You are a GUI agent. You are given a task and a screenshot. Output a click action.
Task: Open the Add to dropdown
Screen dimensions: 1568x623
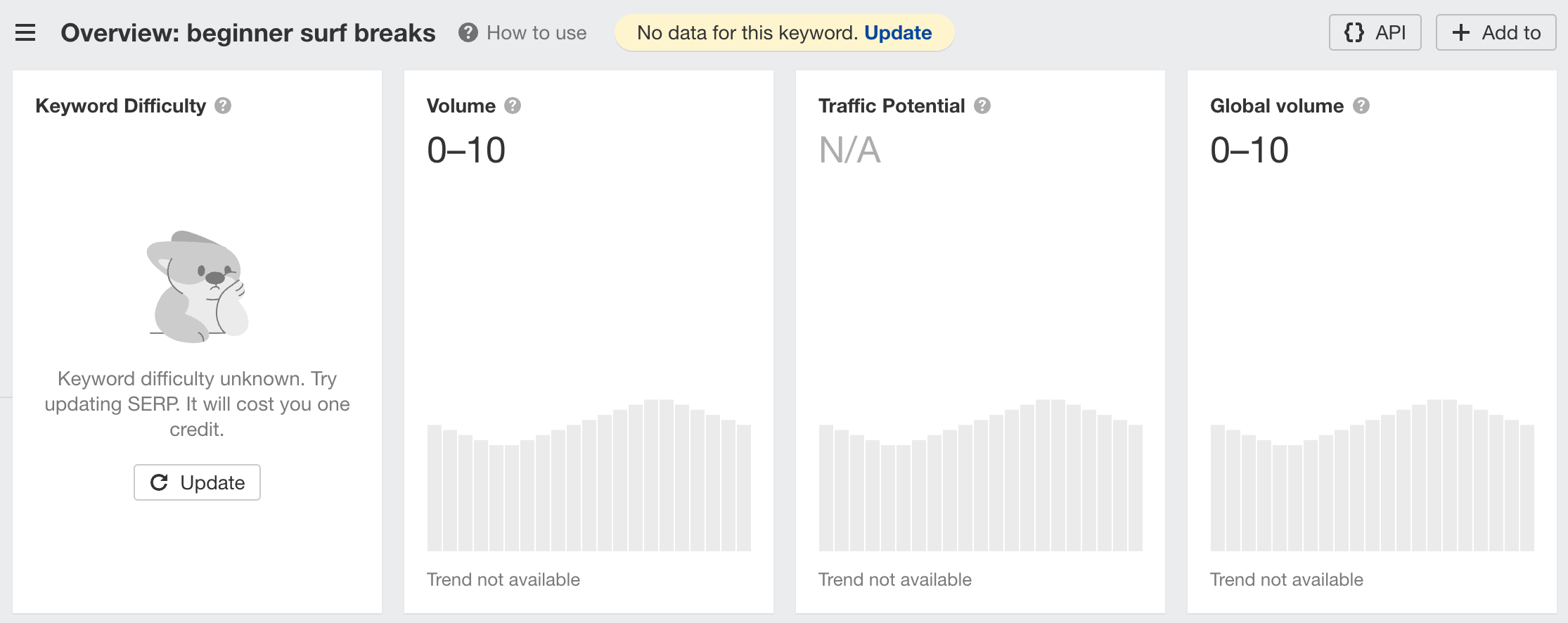(1496, 32)
